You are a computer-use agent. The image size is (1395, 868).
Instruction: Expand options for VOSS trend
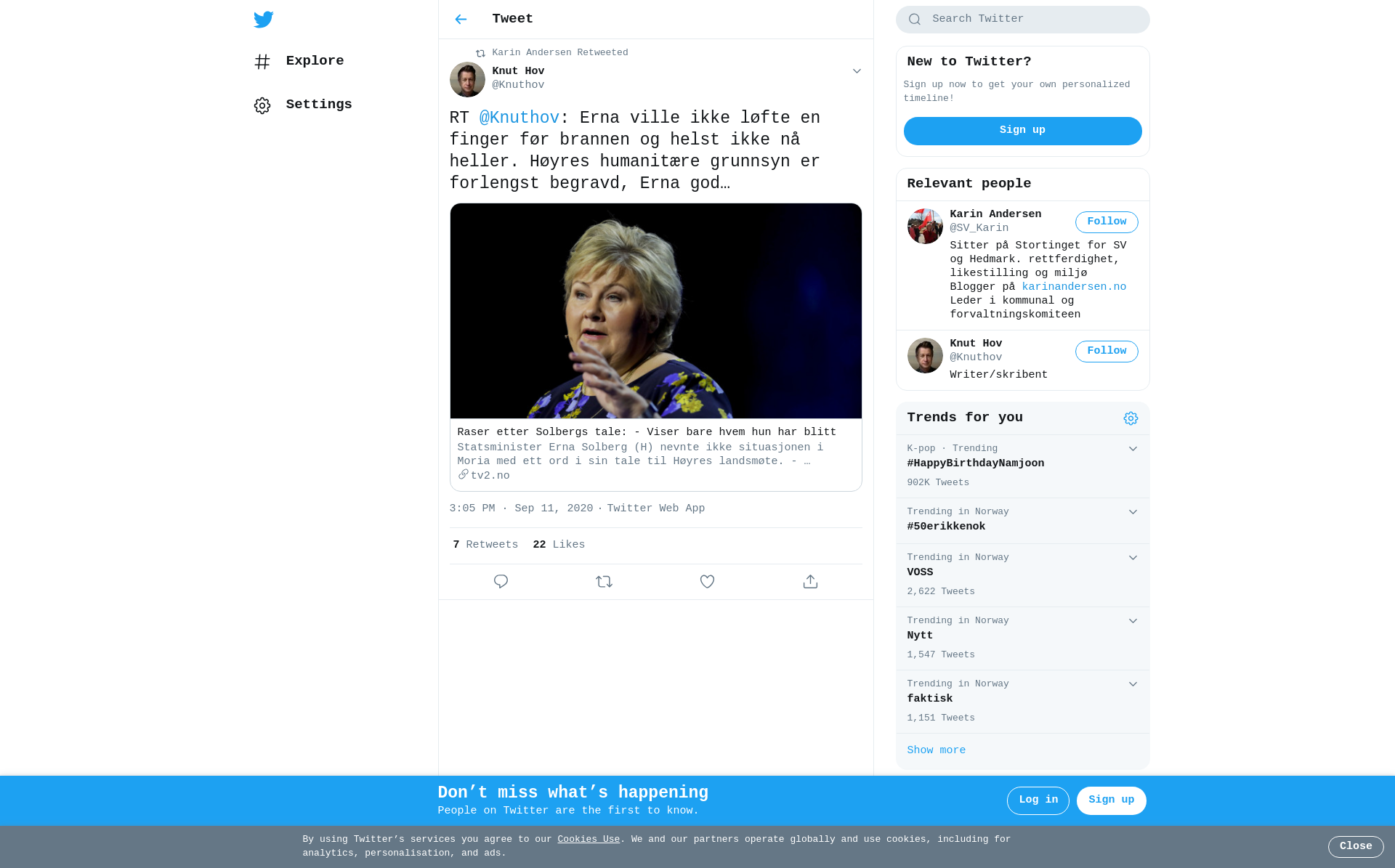coord(1133,558)
